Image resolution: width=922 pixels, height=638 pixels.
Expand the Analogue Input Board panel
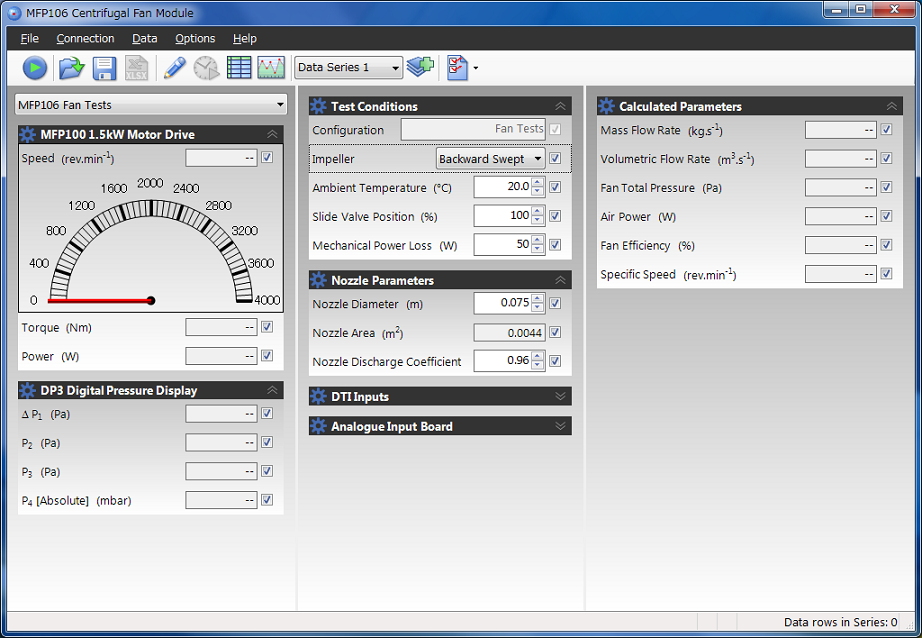(560, 426)
